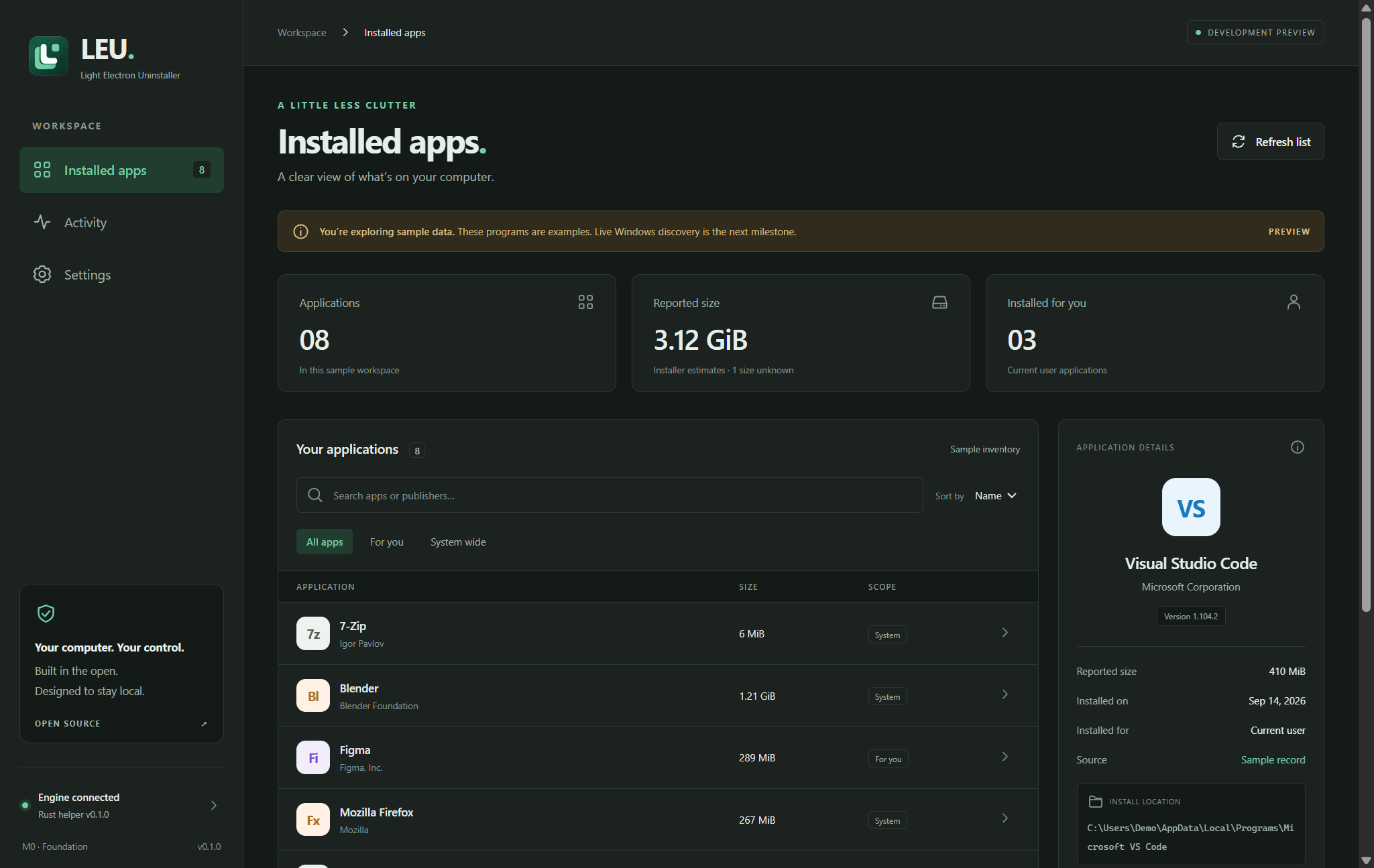Click the 7-Zip application name
Viewport: 1374px width, 868px height.
pos(353,626)
